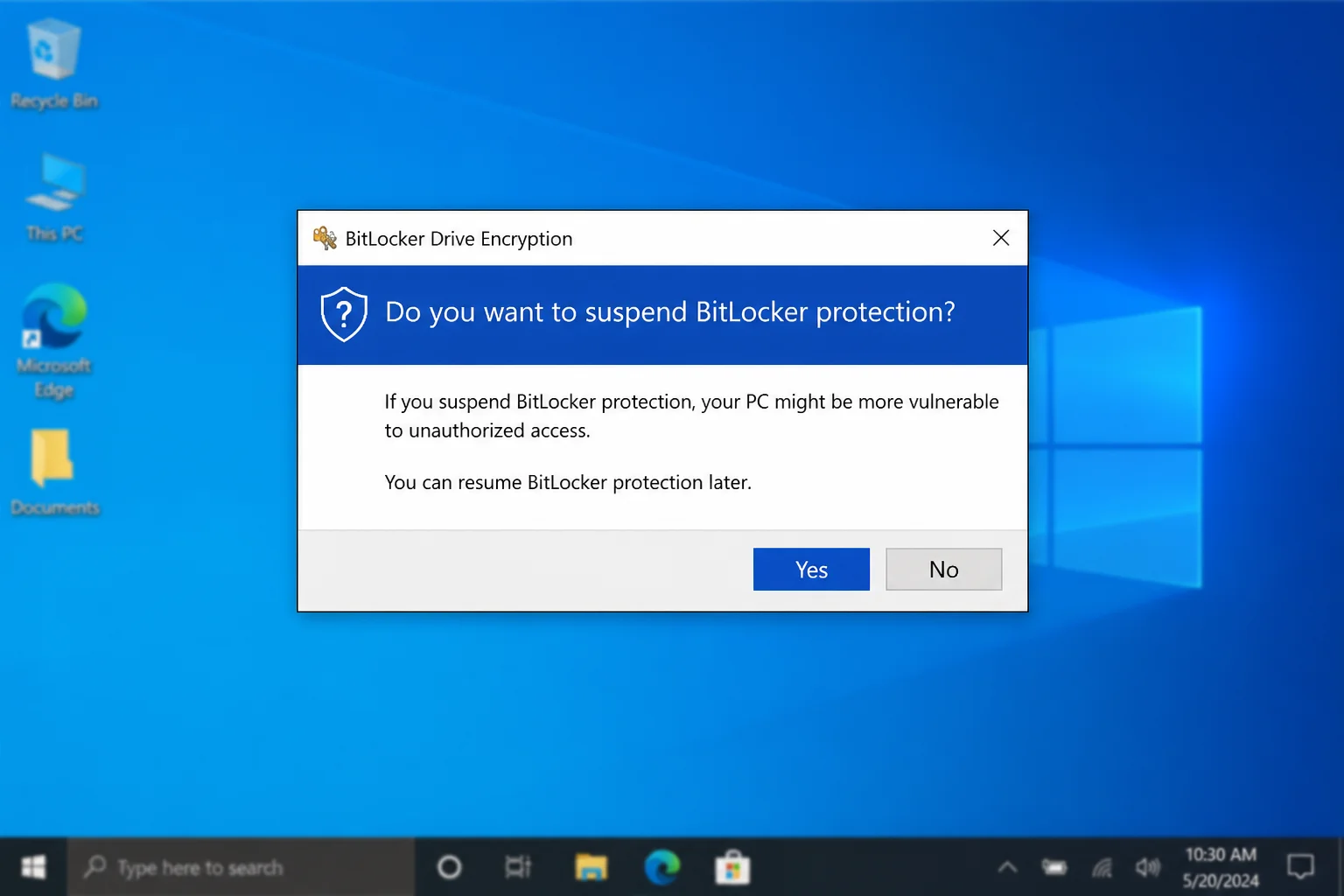Click the 'to unauthorized access.' warning line

(487, 430)
